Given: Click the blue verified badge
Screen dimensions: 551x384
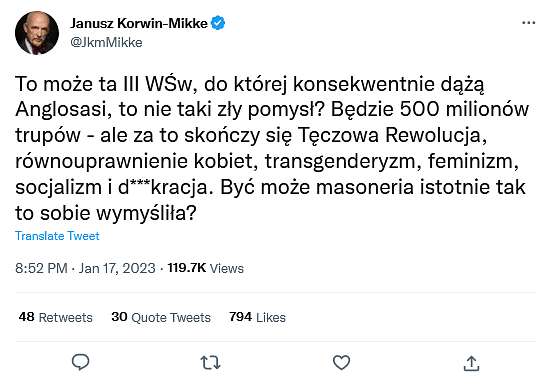Looking at the screenshot, I should click(x=218, y=23).
